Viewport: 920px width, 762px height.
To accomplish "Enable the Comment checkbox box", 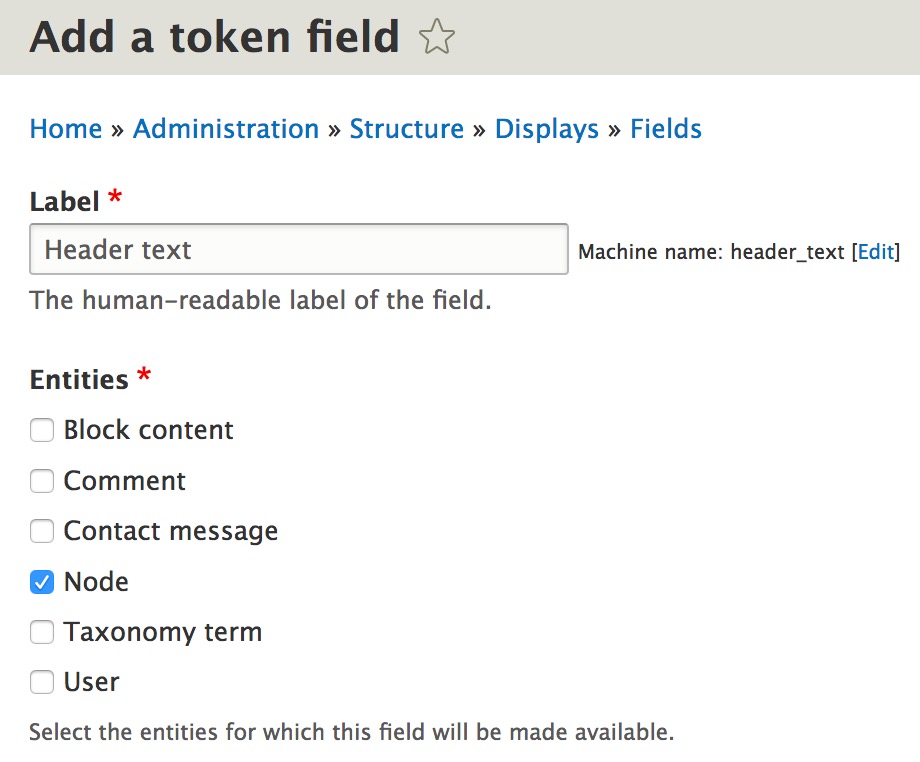I will coord(42,481).
